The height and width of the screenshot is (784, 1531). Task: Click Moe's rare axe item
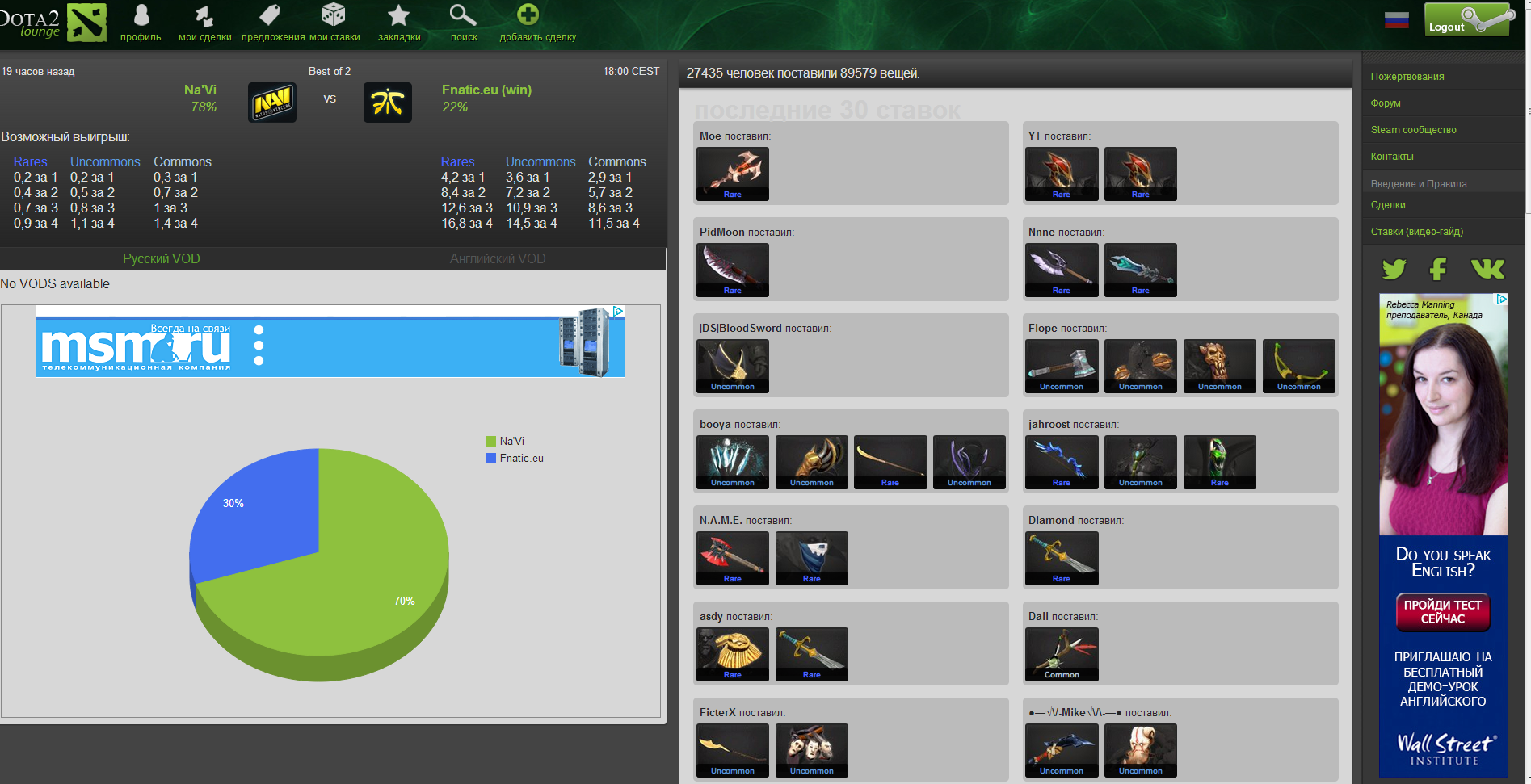[733, 174]
